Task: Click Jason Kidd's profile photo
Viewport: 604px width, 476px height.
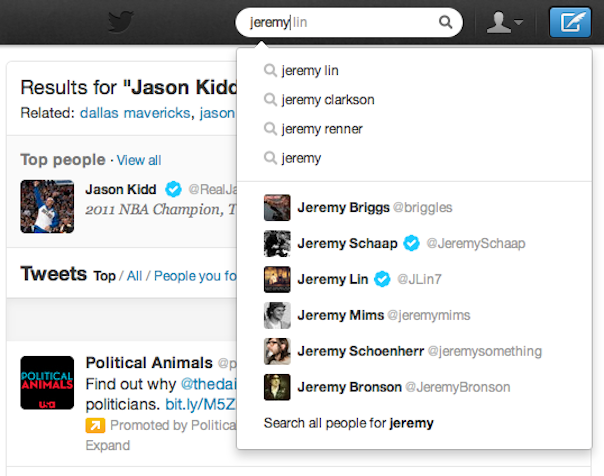Action: tap(47, 206)
